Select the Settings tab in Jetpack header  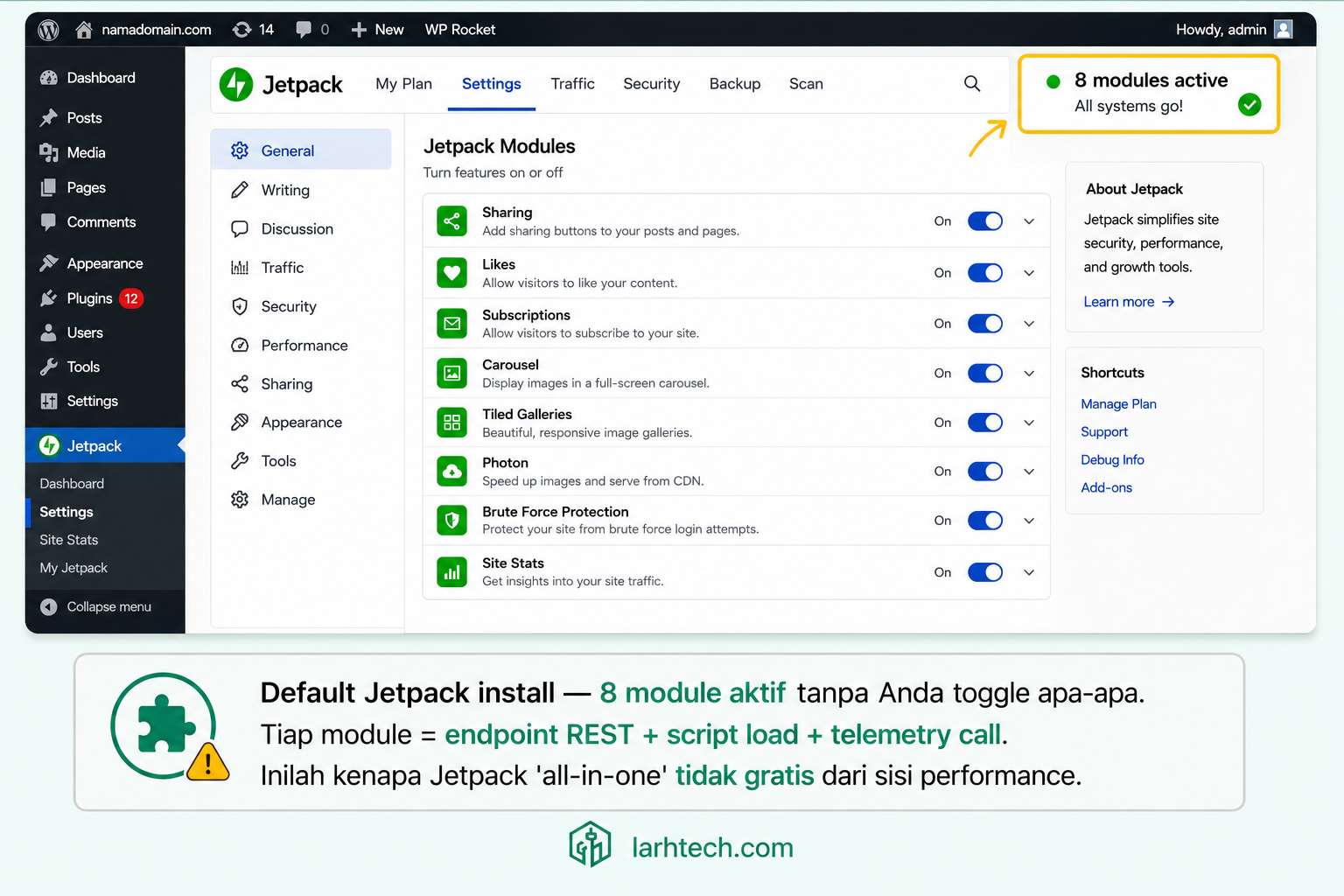[491, 84]
